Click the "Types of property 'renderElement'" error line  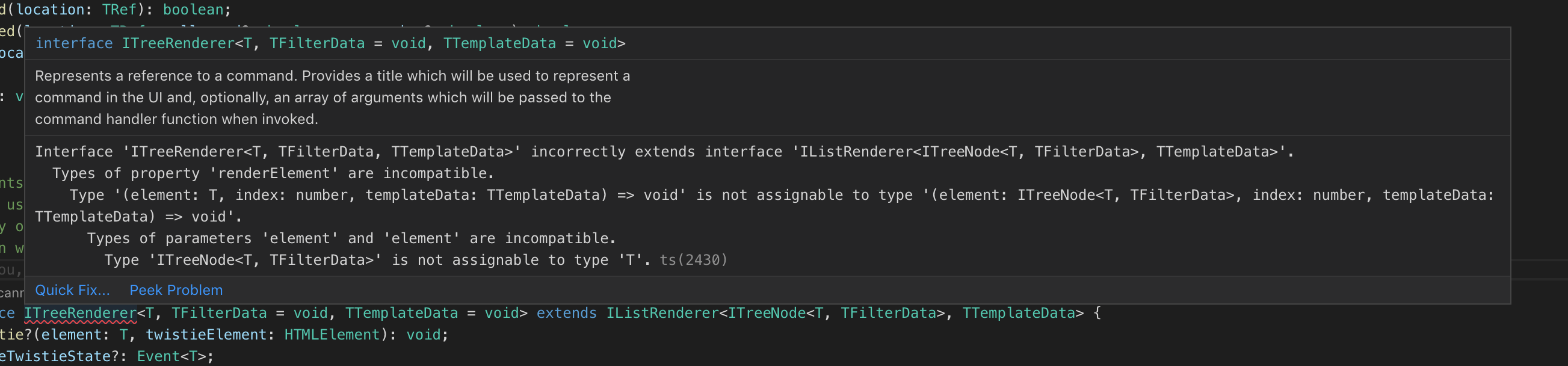[273, 173]
